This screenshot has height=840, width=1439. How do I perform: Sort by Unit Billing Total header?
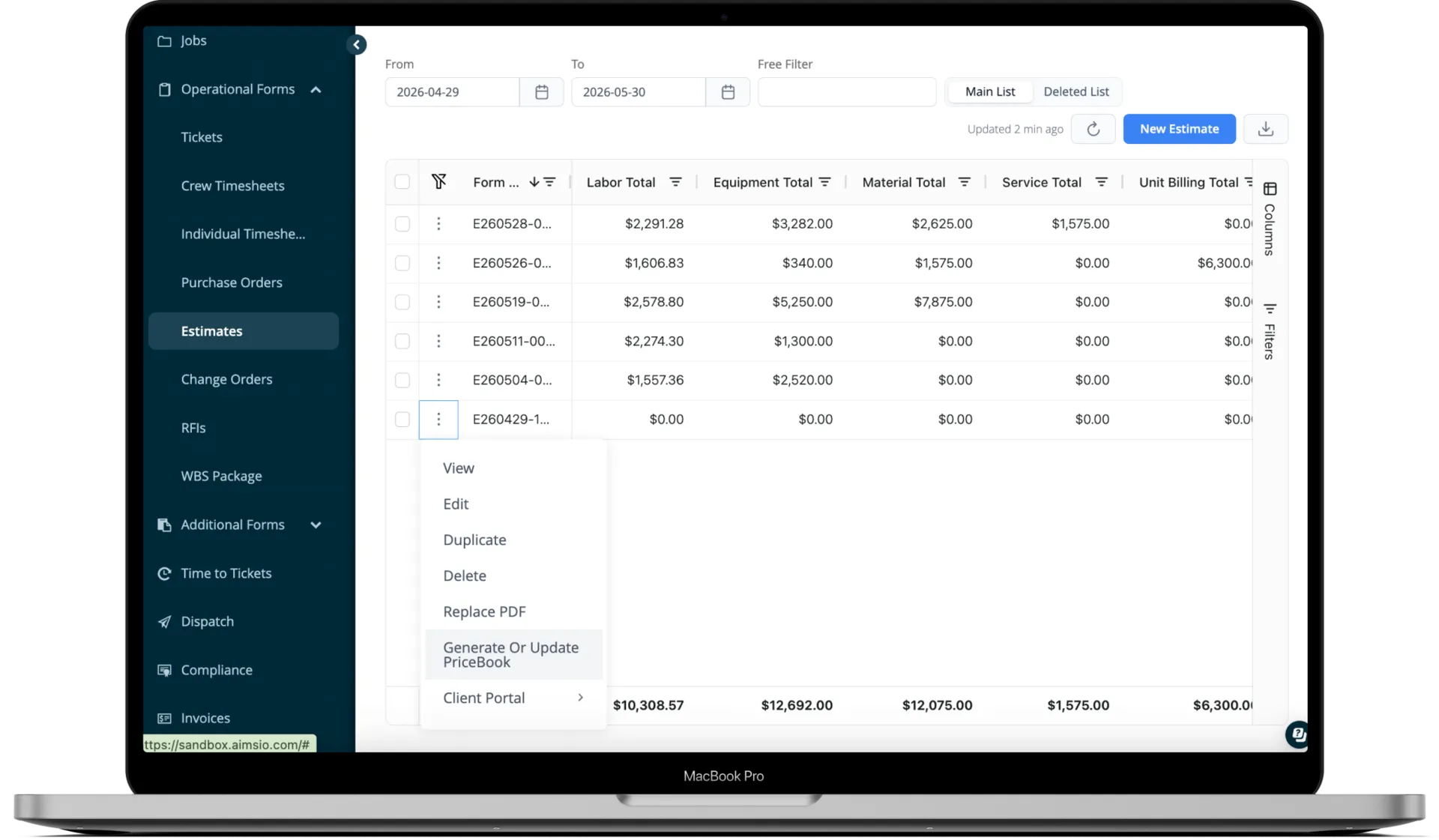1188,182
